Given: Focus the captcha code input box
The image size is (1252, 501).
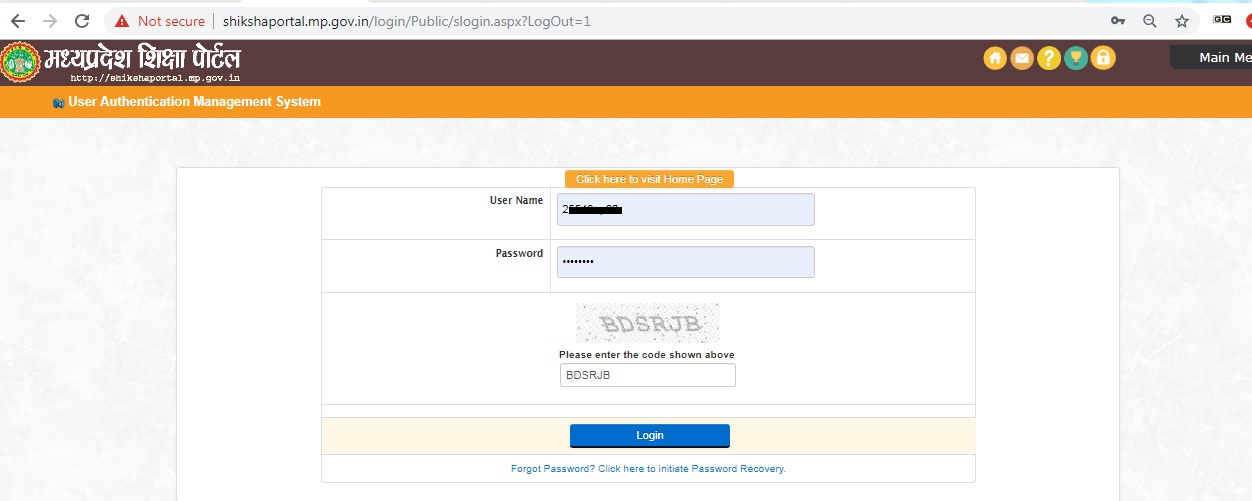Looking at the screenshot, I should point(647,375).
